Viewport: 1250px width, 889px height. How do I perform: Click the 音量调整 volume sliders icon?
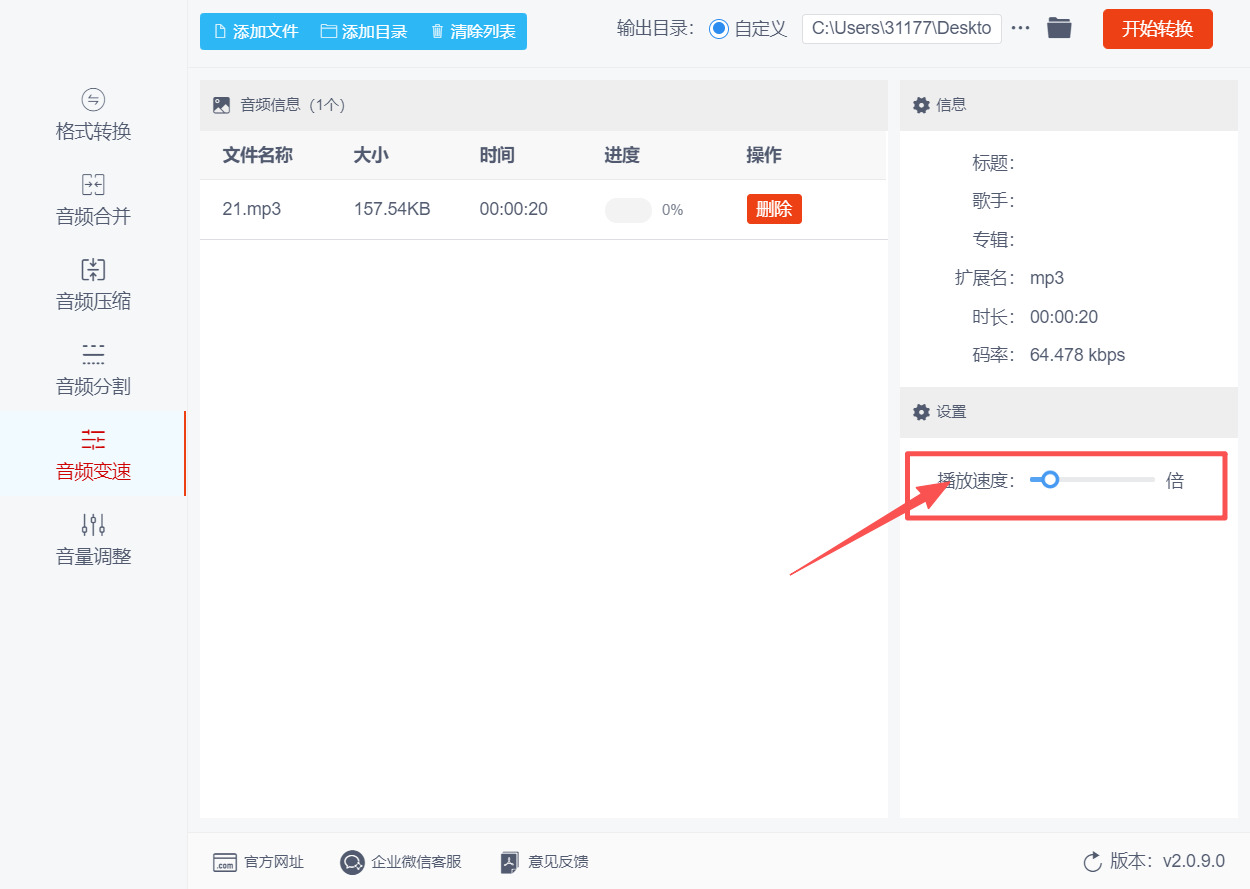(93, 524)
